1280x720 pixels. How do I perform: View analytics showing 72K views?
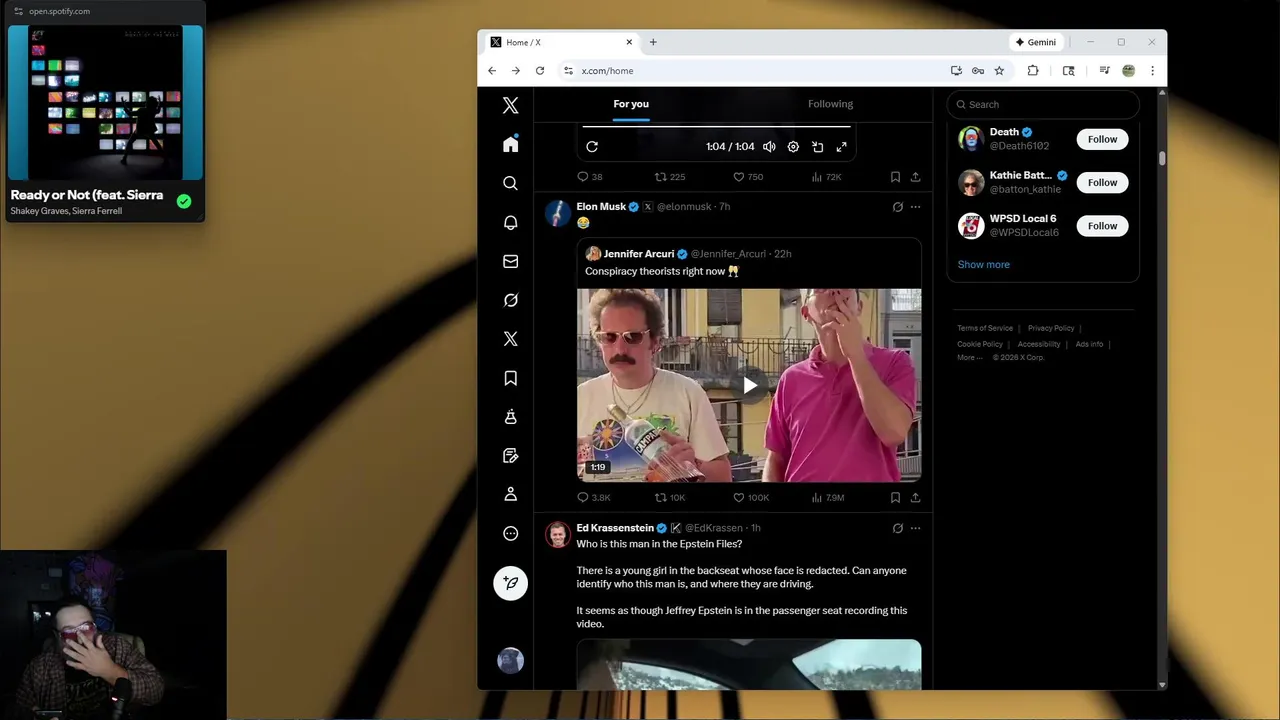point(826,177)
